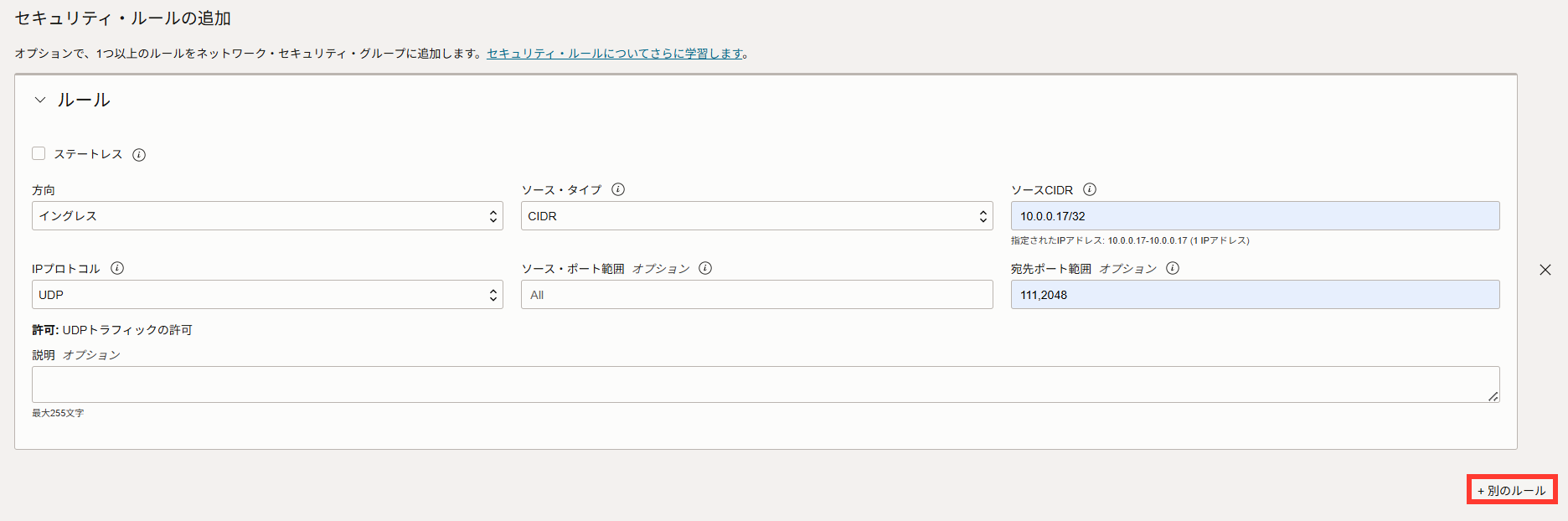Screen dimensions: 1568x521
Task: Show info icon beside ソース・ポート範囲
Action: pos(705,268)
